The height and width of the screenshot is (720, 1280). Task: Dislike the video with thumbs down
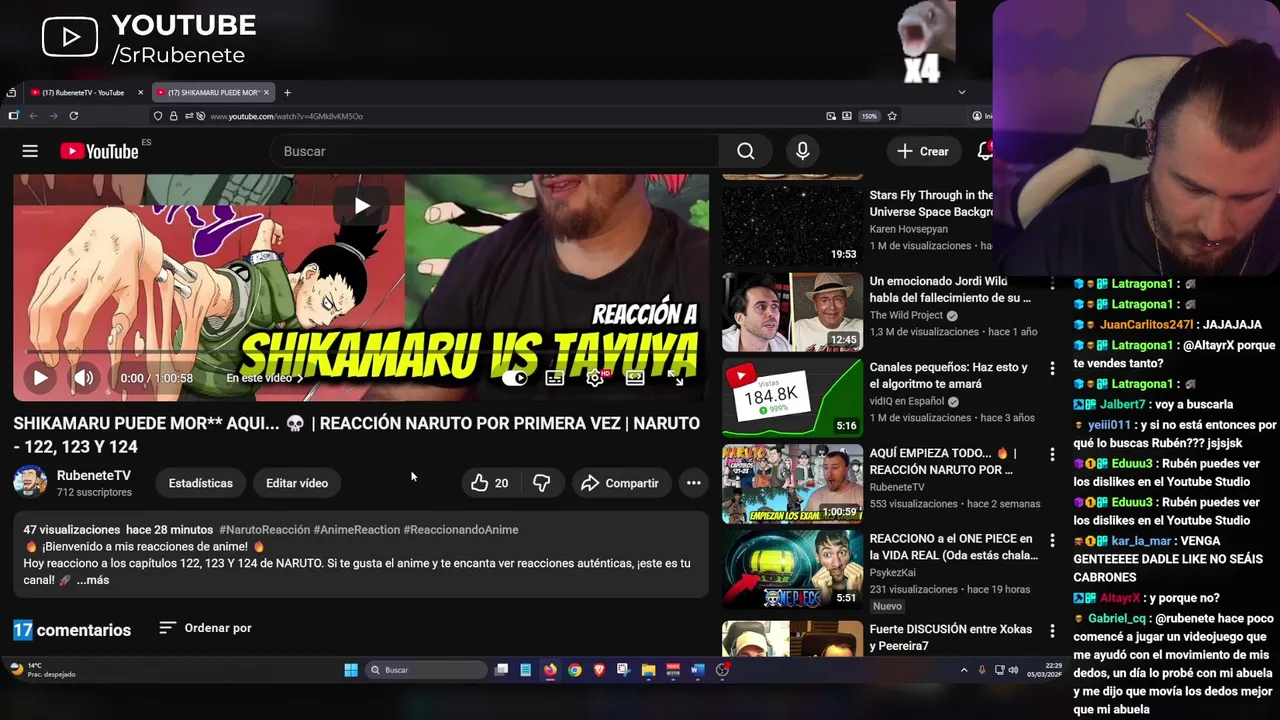coord(542,483)
